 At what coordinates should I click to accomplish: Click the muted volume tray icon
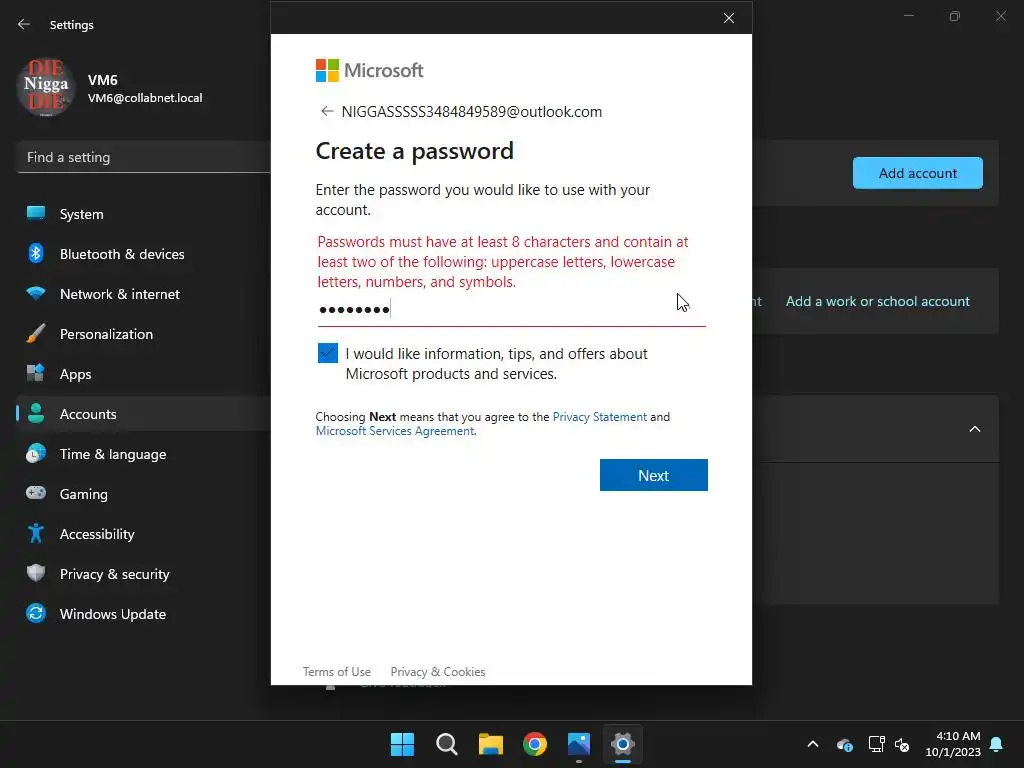click(x=902, y=744)
